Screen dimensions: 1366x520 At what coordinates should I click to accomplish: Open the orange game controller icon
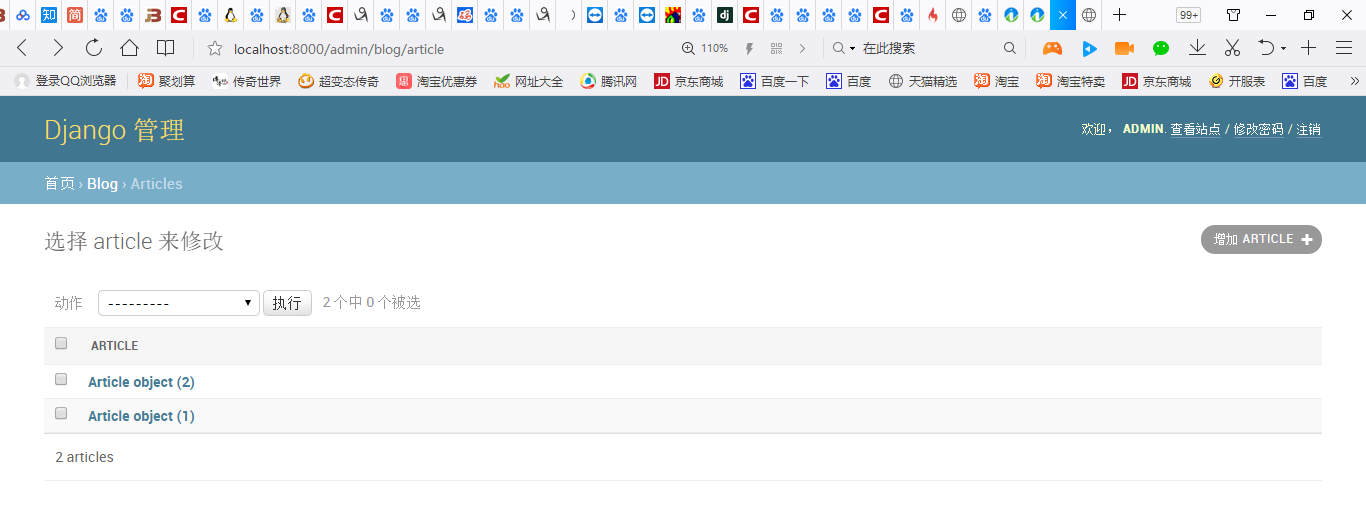coord(1052,48)
